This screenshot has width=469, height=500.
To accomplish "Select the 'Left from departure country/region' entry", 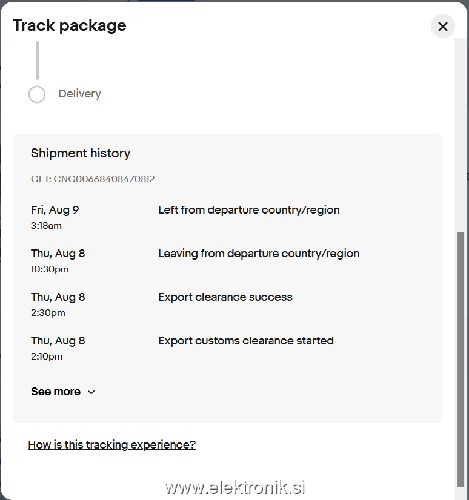I will [x=249, y=210].
